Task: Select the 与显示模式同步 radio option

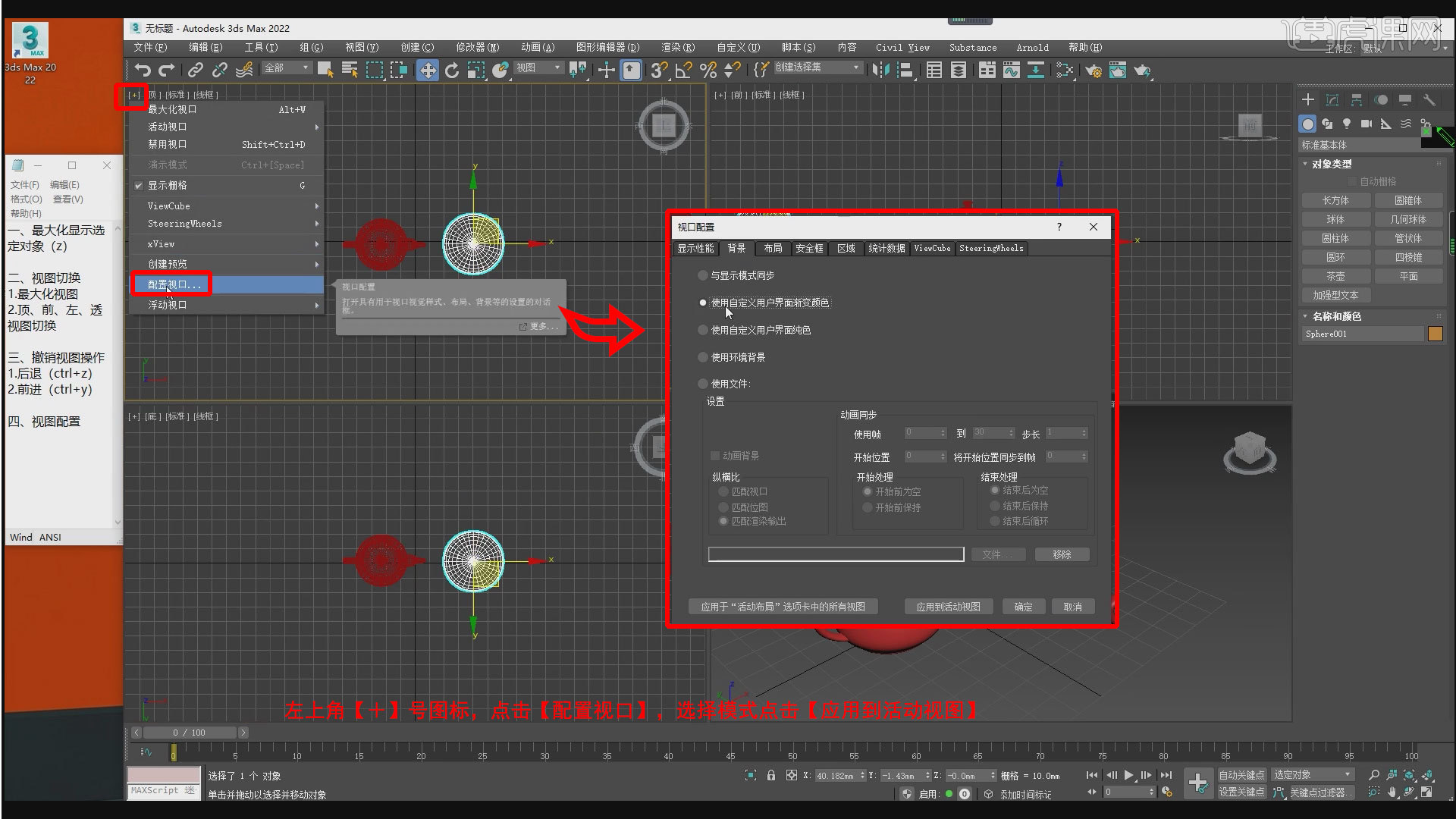Action: pyautogui.click(x=702, y=275)
